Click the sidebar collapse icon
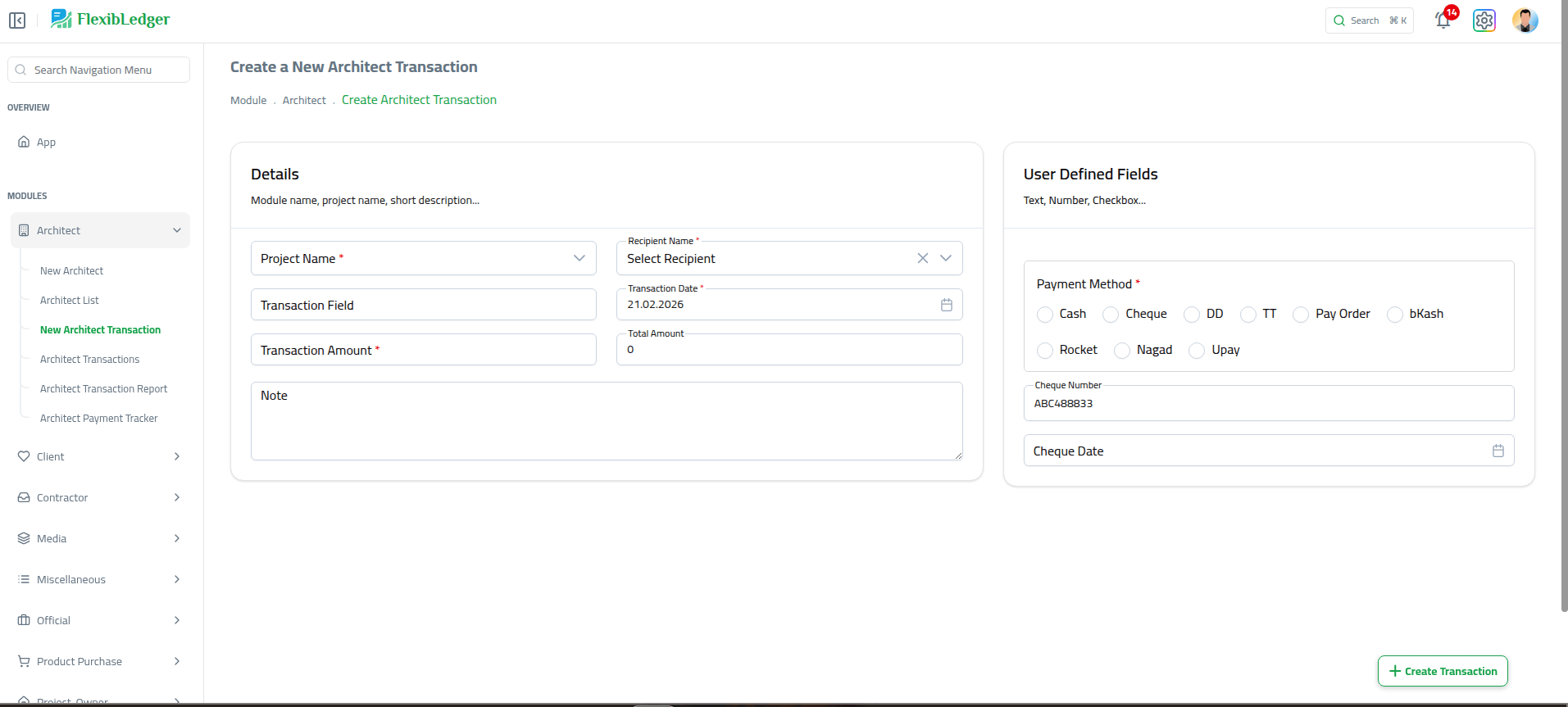1568x707 pixels. point(17,20)
